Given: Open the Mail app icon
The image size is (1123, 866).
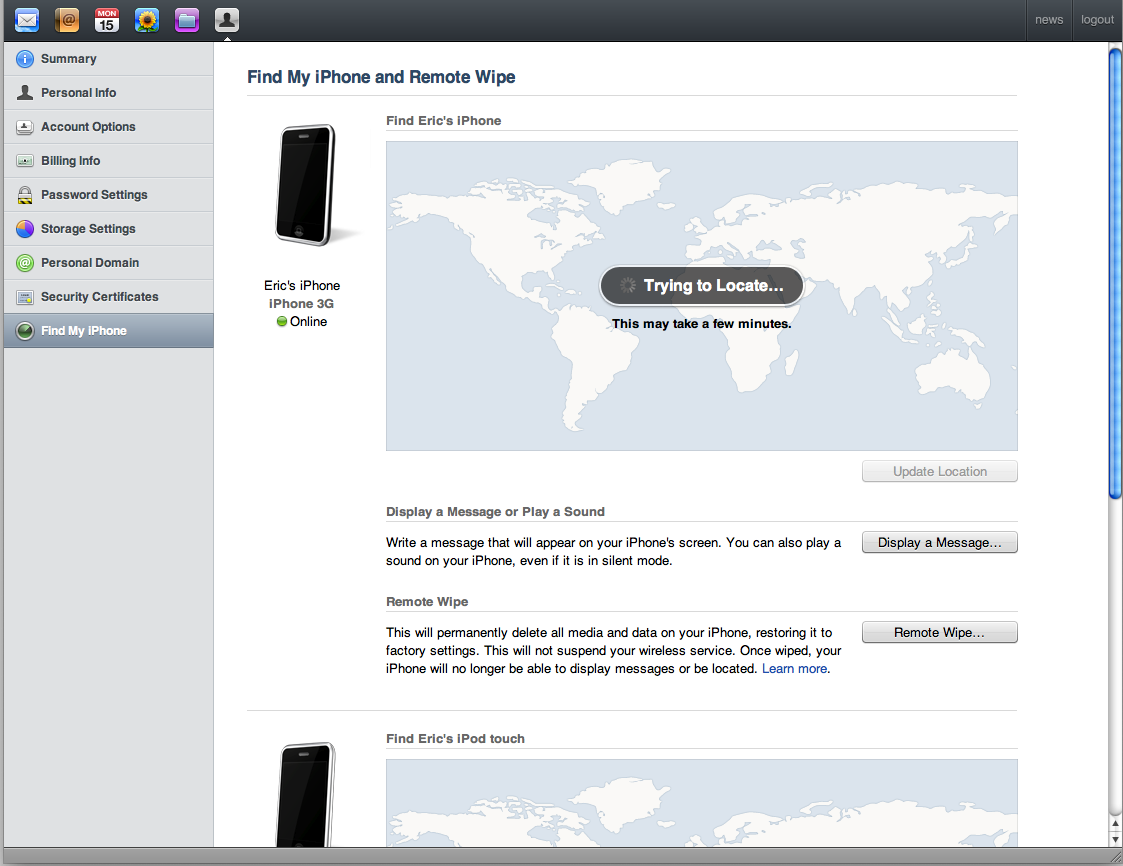Looking at the screenshot, I should pos(27,19).
